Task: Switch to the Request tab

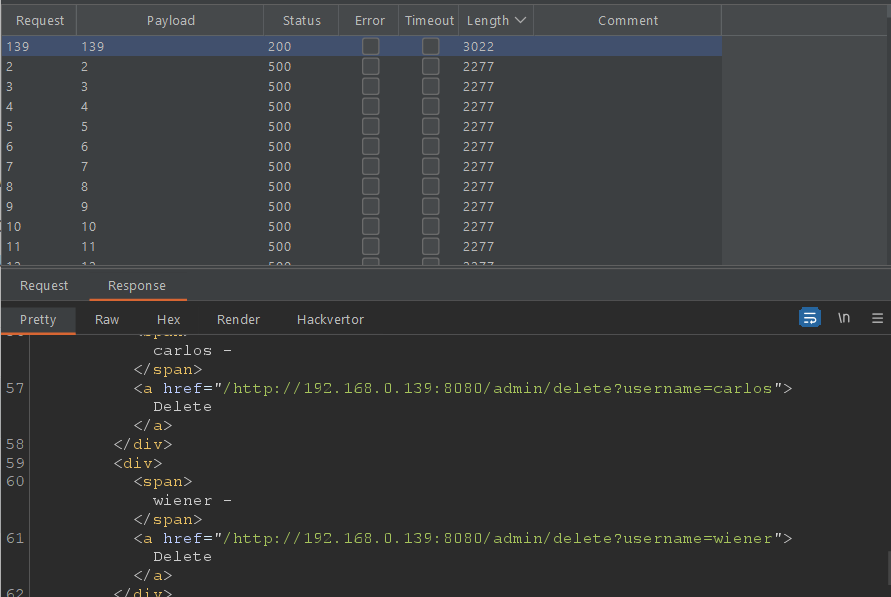Action: 44,286
